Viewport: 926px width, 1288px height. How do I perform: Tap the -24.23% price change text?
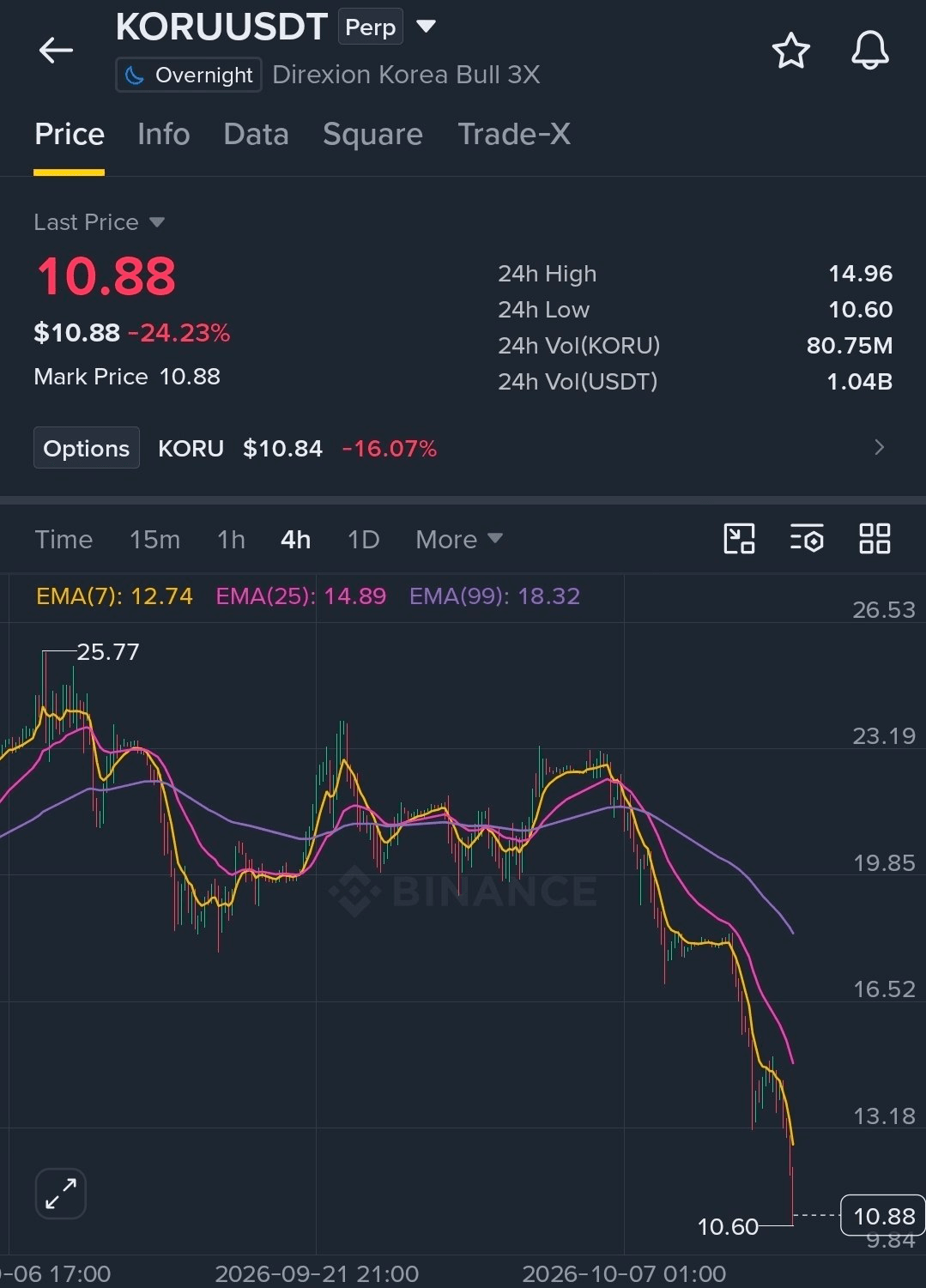(179, 333)
